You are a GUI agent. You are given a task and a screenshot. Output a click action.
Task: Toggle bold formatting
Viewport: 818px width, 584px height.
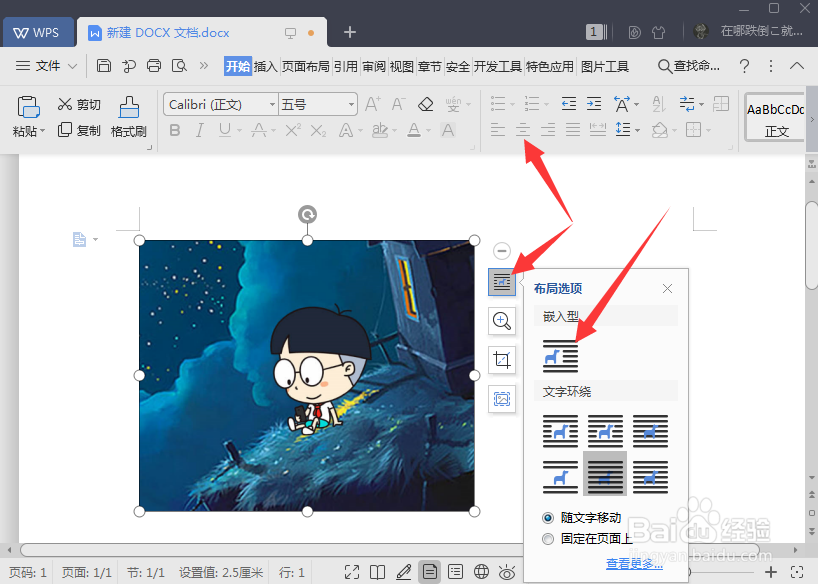[175, 130]
